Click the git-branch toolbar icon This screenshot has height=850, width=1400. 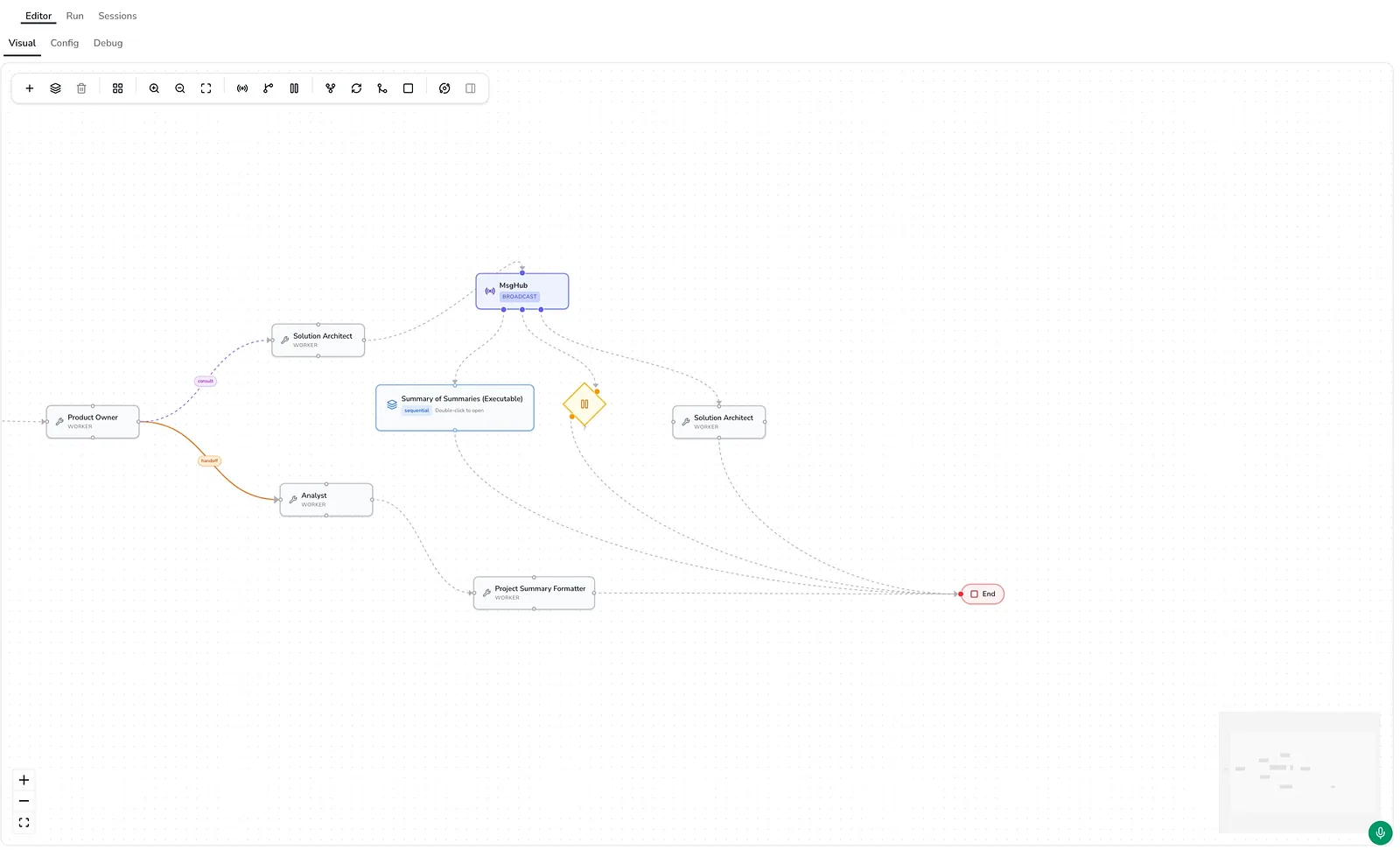point(269,88)
